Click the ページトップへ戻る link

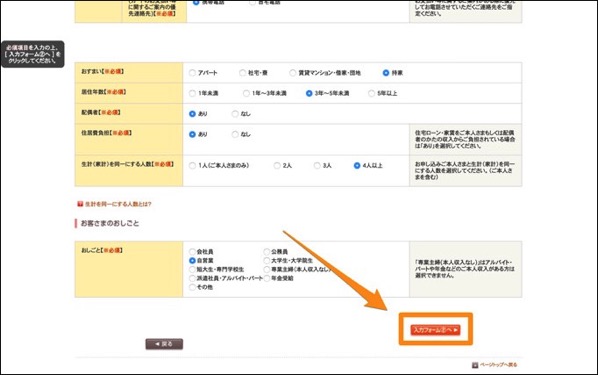pos(498,365)
